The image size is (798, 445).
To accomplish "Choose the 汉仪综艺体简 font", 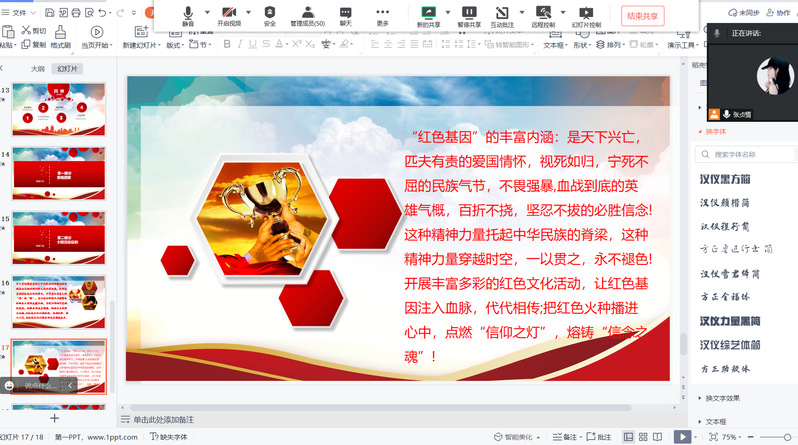I will tap(730, 345).
